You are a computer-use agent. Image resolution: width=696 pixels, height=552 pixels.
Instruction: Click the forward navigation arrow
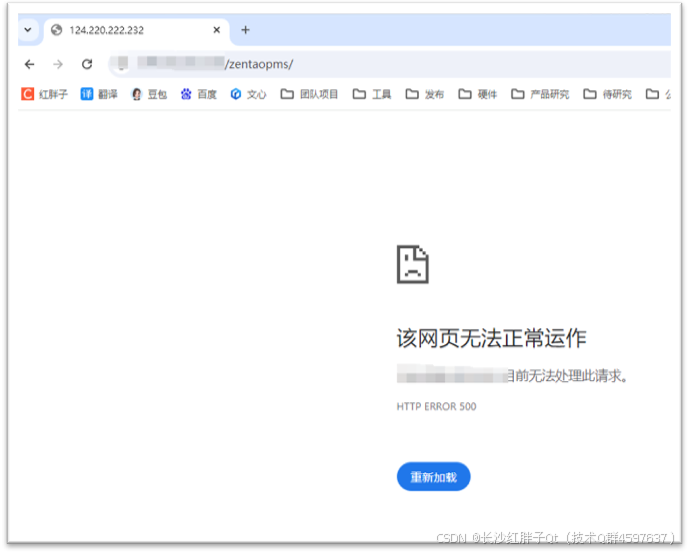tap(58, 64)
